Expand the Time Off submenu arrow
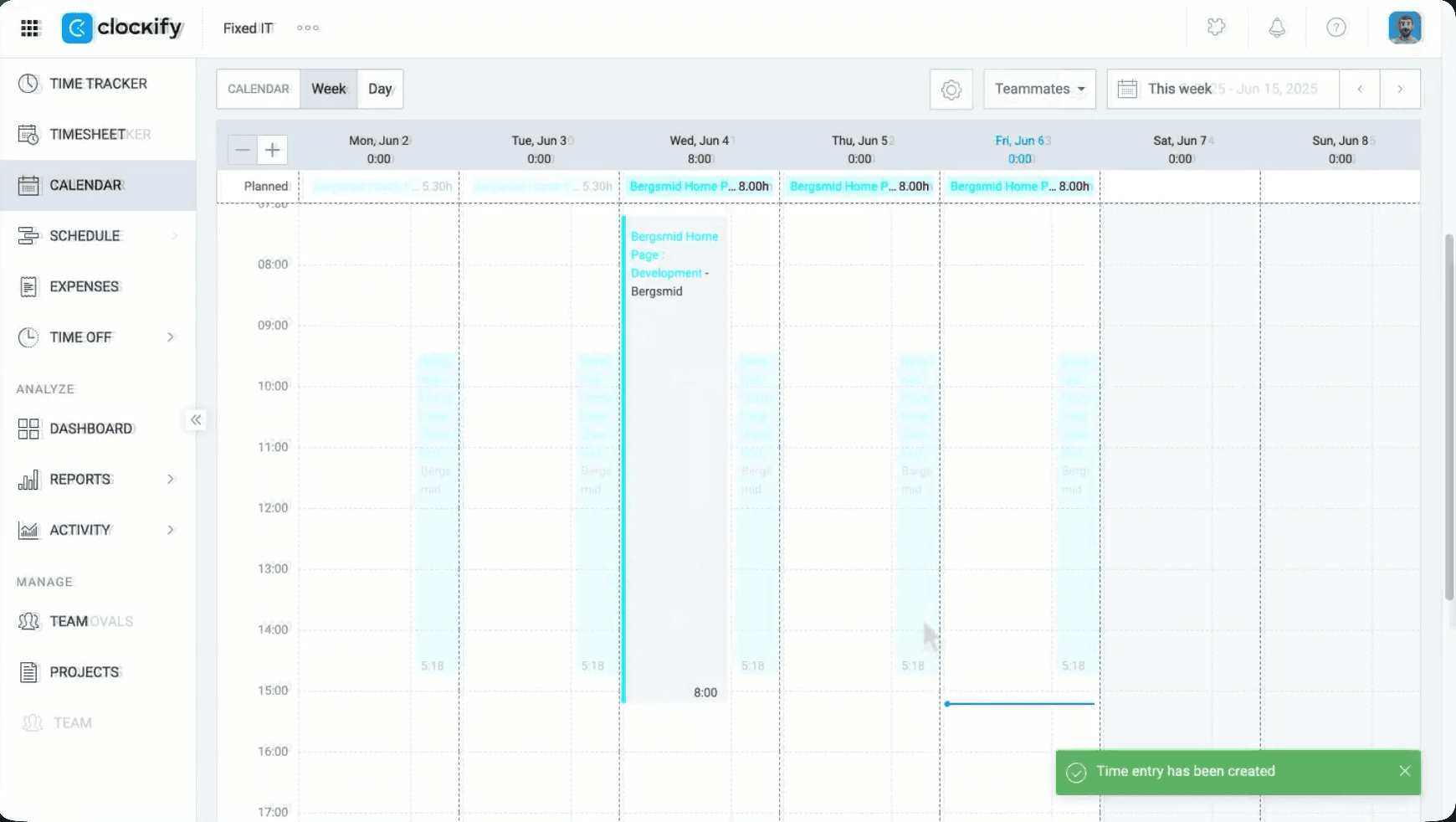 [x=171, y=337]
